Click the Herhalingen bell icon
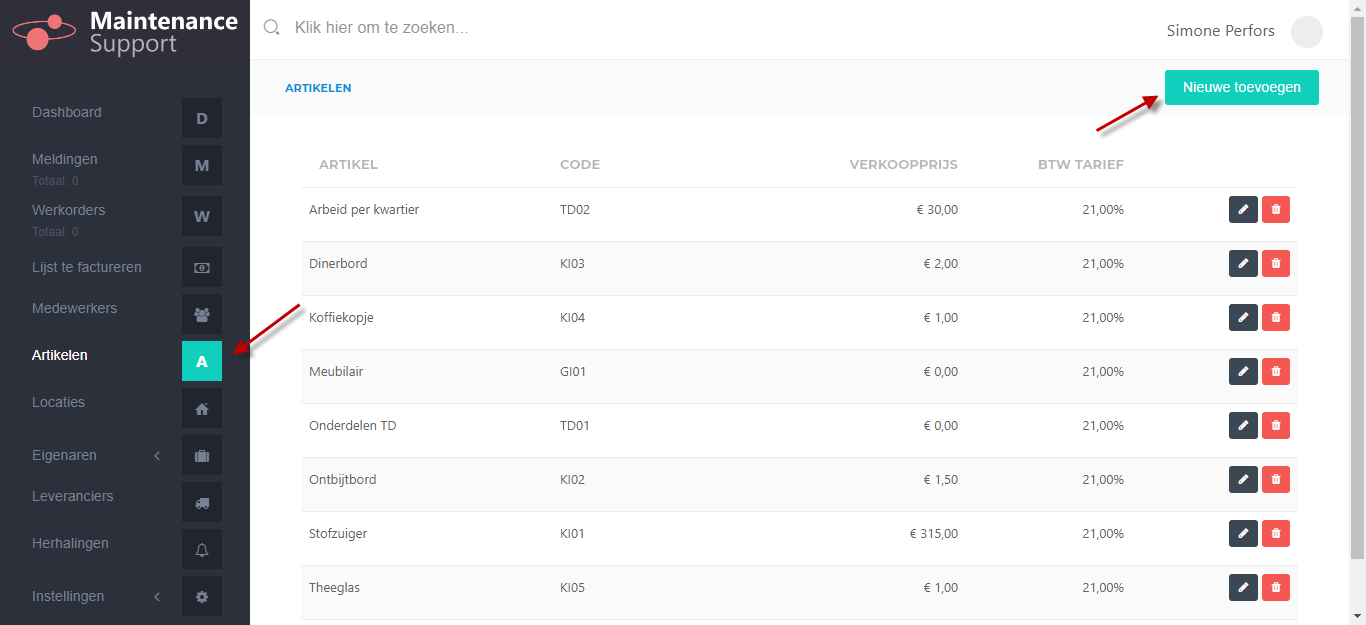The width and height of the screenshot is (1366, 625). coord(202,549)
